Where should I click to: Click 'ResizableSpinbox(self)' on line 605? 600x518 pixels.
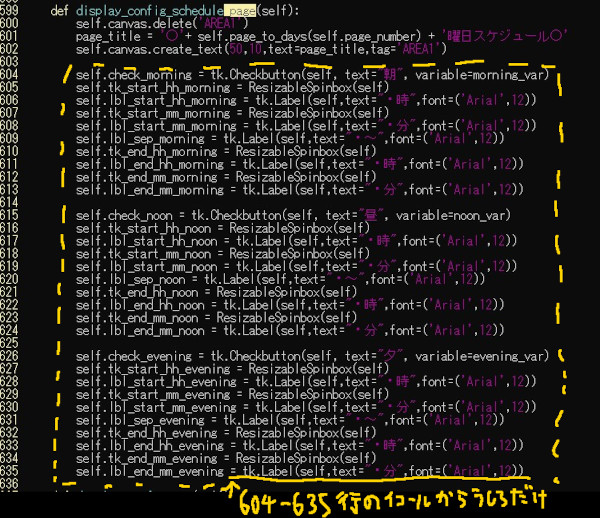319,88
